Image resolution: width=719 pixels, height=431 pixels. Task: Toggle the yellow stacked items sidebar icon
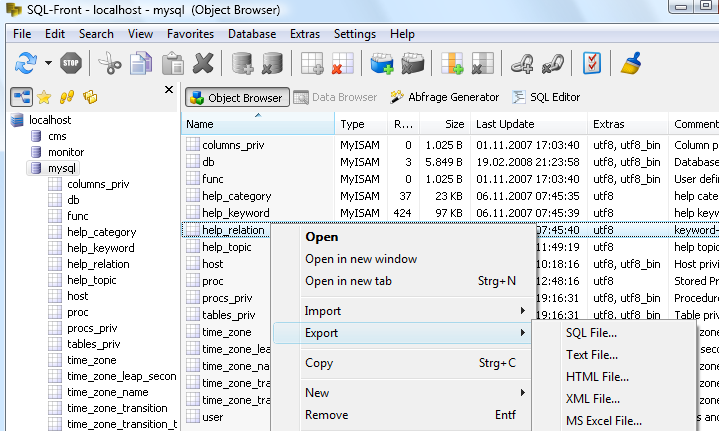tap(90, 97)
